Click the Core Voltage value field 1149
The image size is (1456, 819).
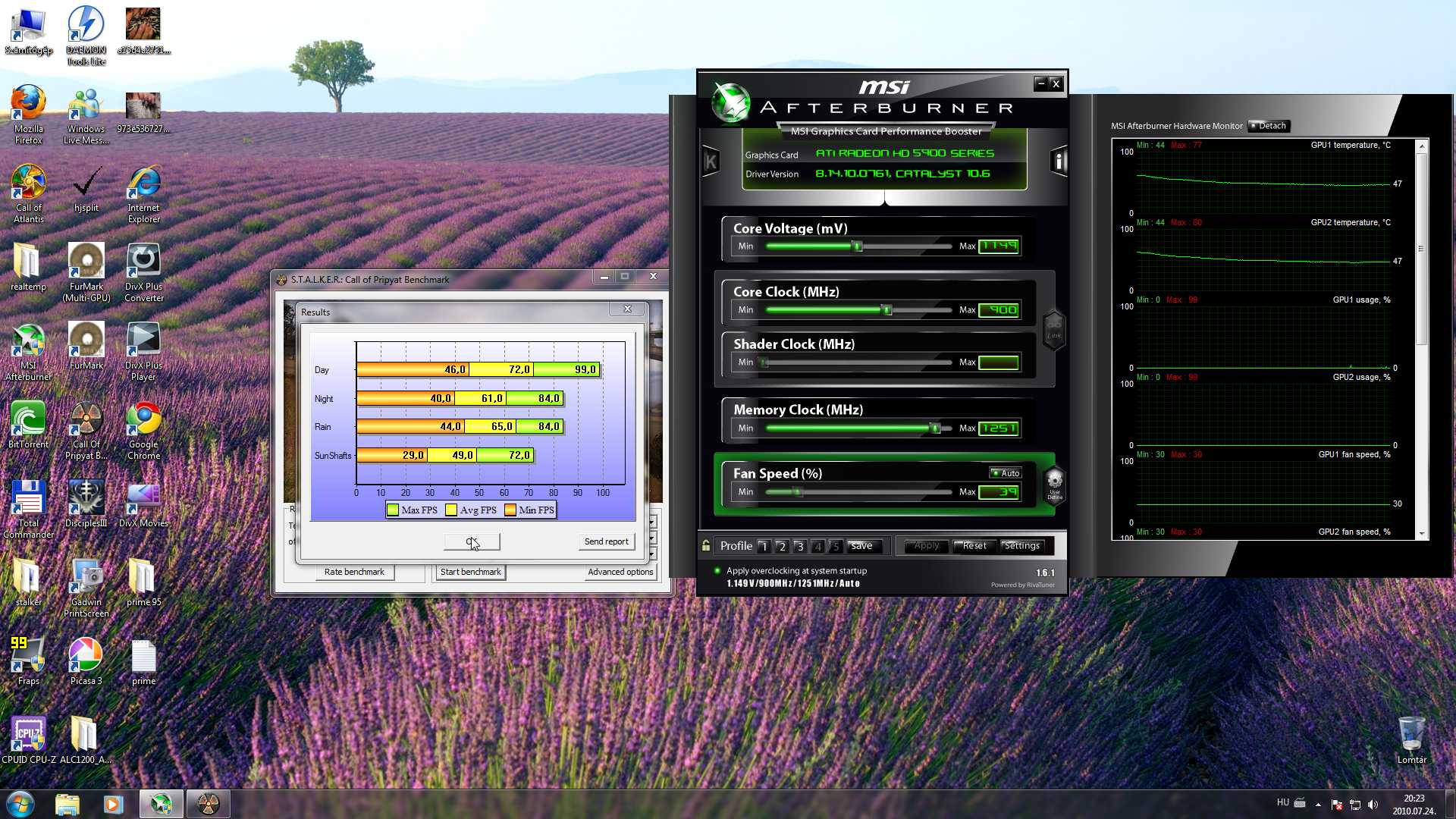point(999,246)
